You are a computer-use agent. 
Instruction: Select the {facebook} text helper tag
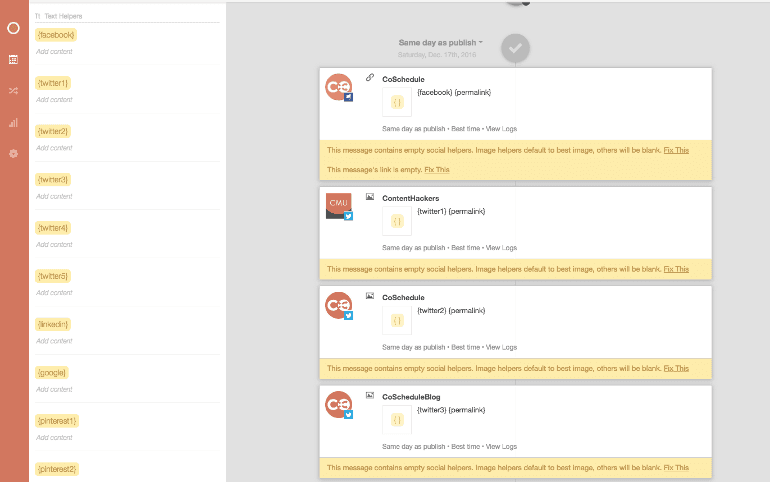[56, 35]
